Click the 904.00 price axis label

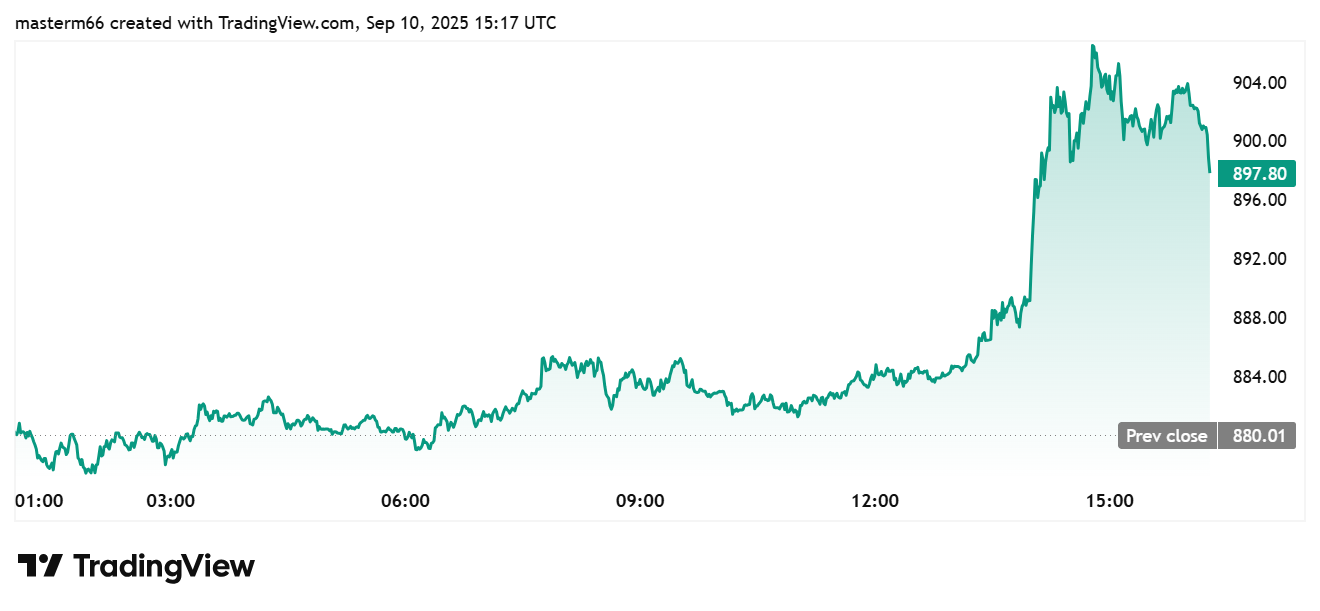1257,83
